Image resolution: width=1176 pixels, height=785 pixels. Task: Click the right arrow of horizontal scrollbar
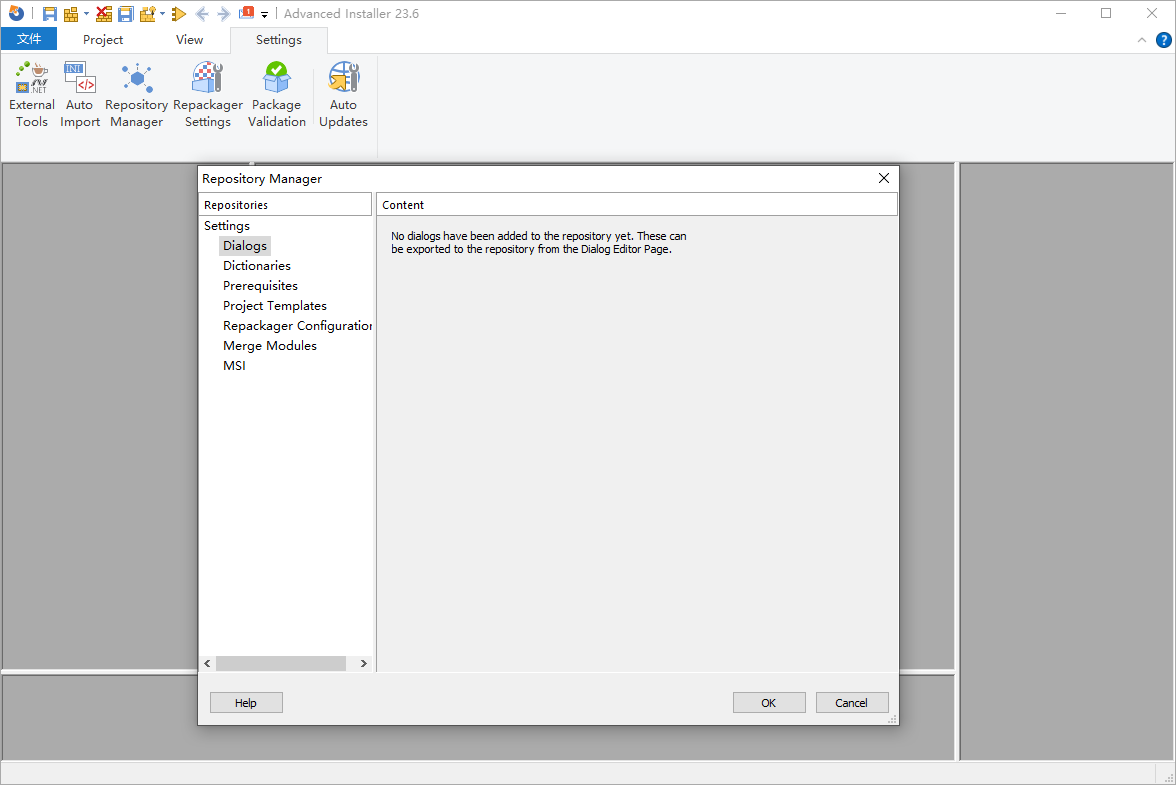coord(363,664)
